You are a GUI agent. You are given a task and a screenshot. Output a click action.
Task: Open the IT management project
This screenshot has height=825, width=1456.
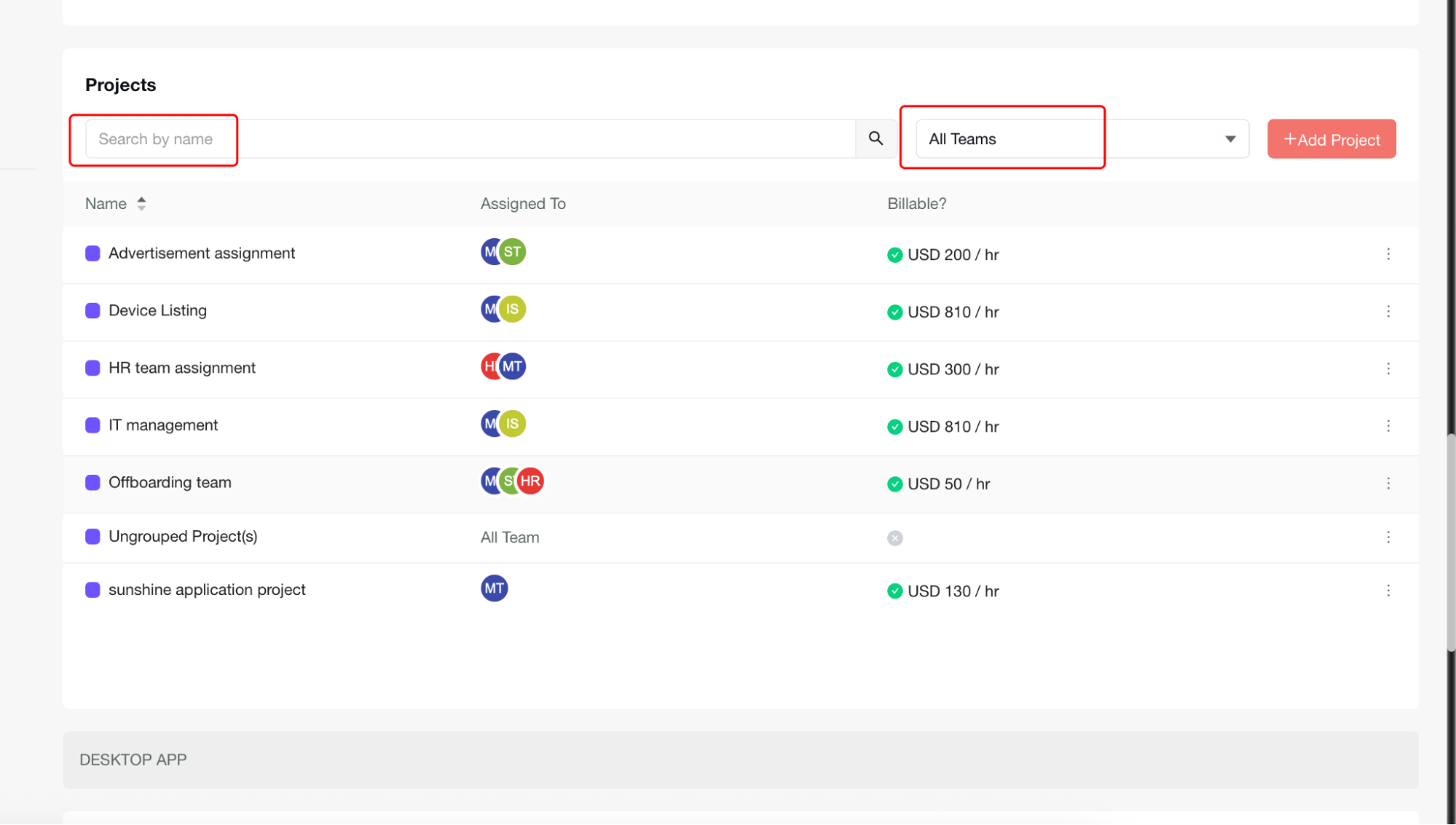coord(163,425)
